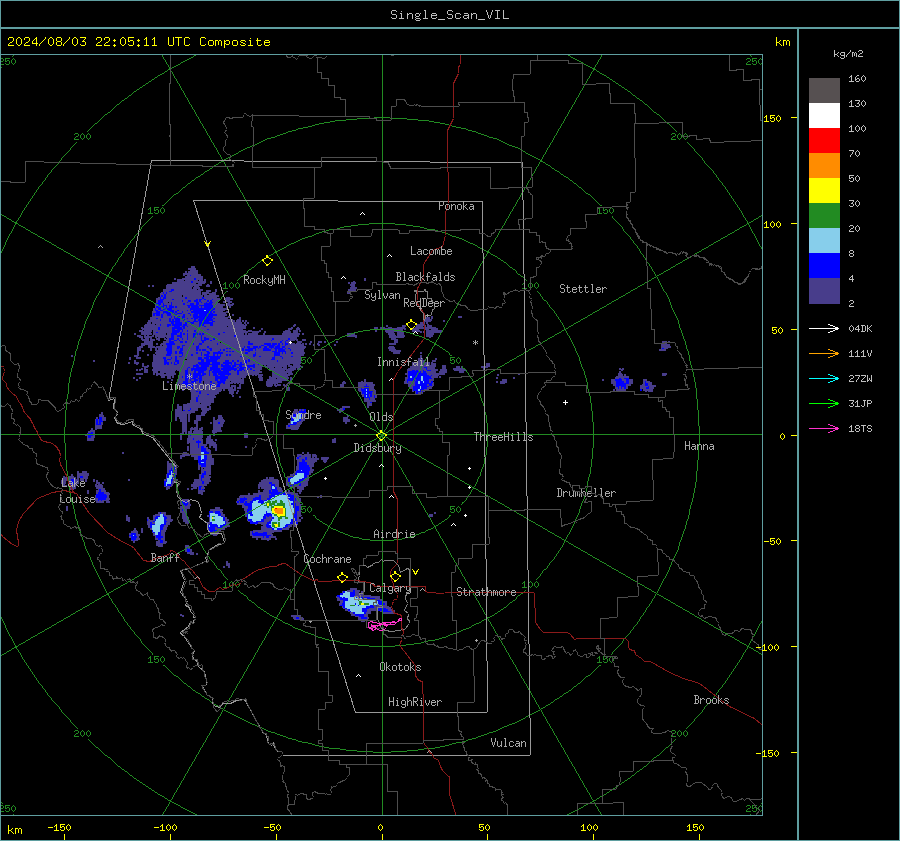This screenshot has width=900, height=841.
Task: Click the Vulcan city label
Action: (509, 743)
